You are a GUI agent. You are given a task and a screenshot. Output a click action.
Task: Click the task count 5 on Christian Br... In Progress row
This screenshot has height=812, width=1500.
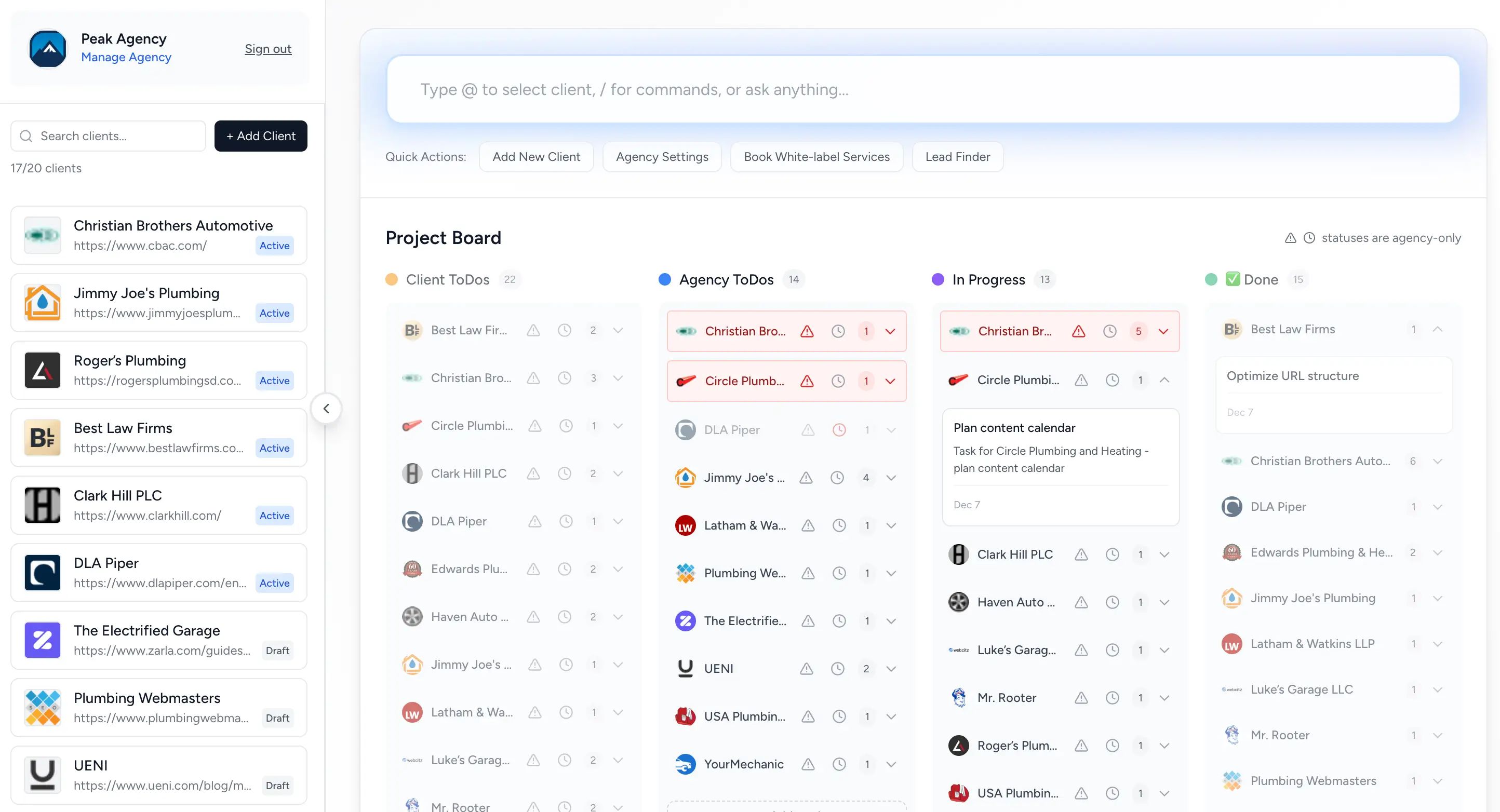pos(1139,331)
